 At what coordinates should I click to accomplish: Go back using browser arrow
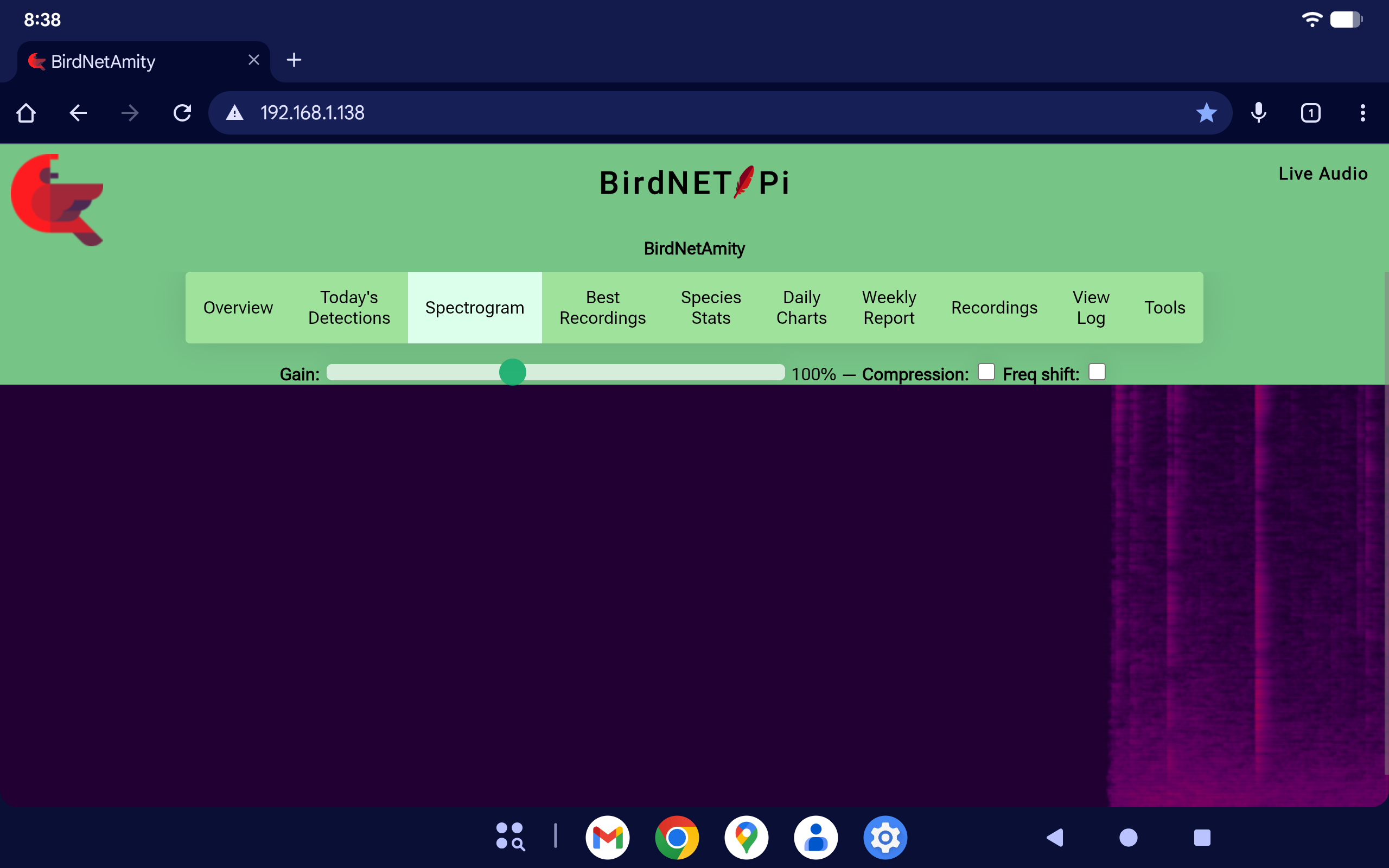tap(78, 112)
